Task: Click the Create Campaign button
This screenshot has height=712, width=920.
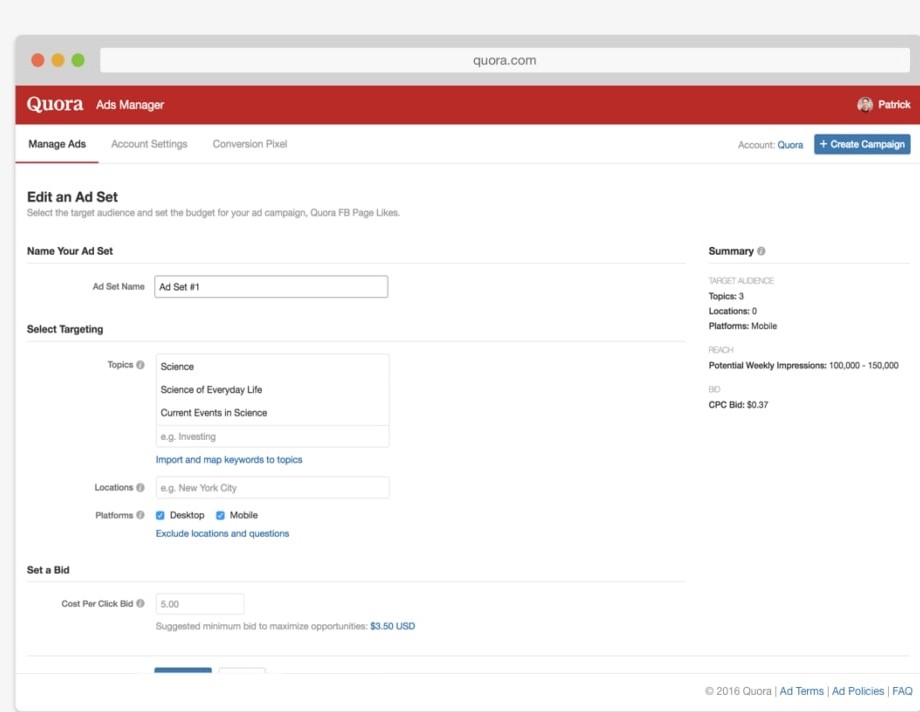Action: click(862, 144)
